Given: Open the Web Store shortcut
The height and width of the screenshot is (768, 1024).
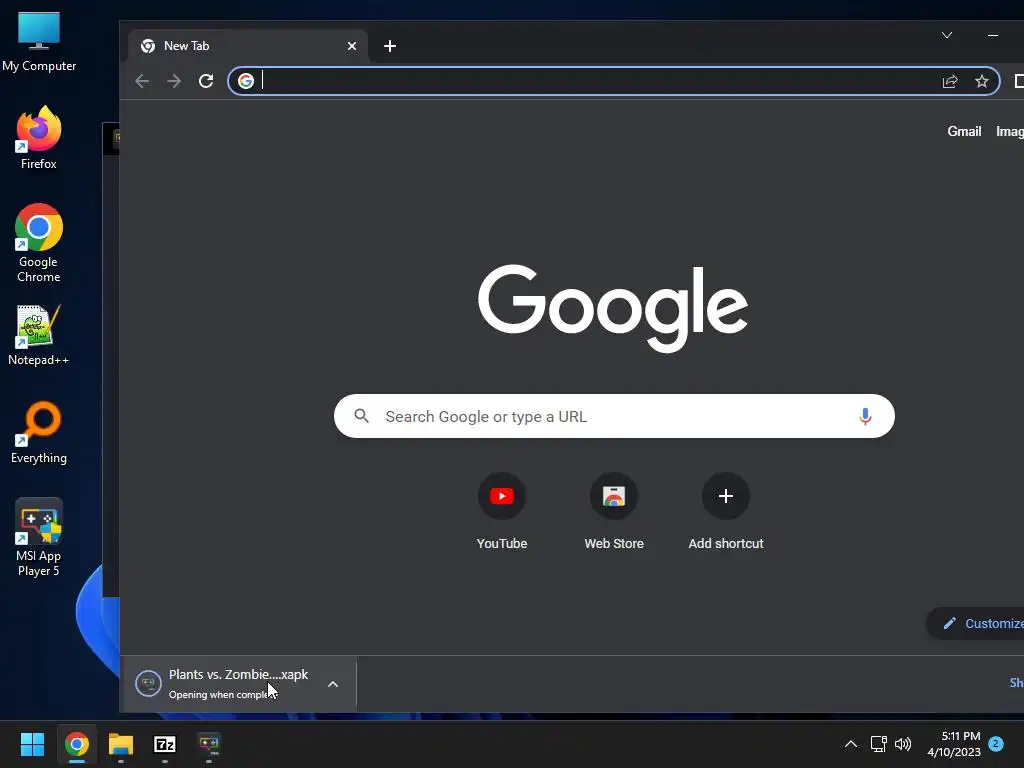Looking at the screenshot, I should coord(614,511).
